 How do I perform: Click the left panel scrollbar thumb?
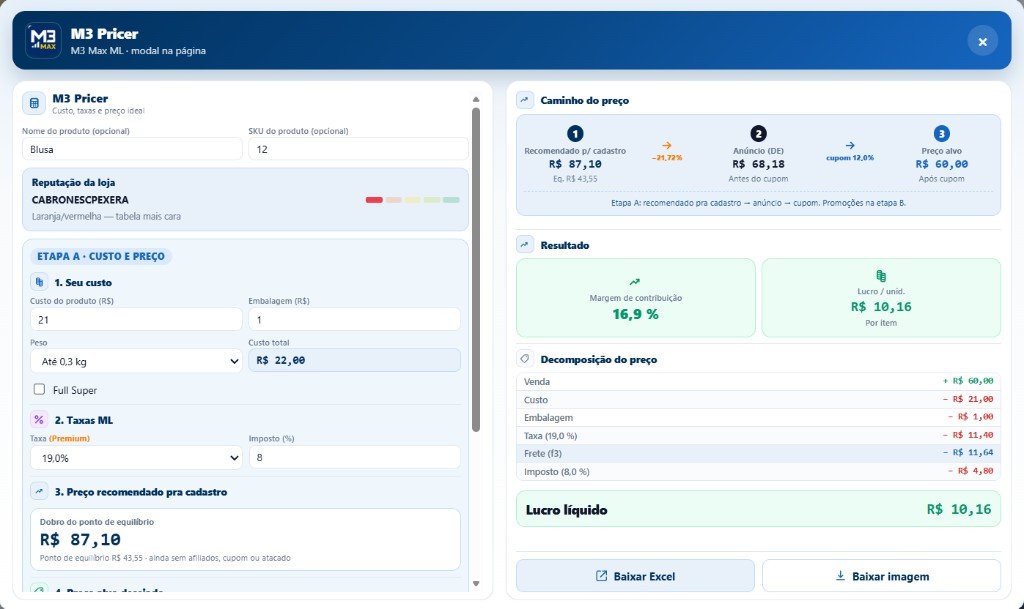(x=476, y=269)
